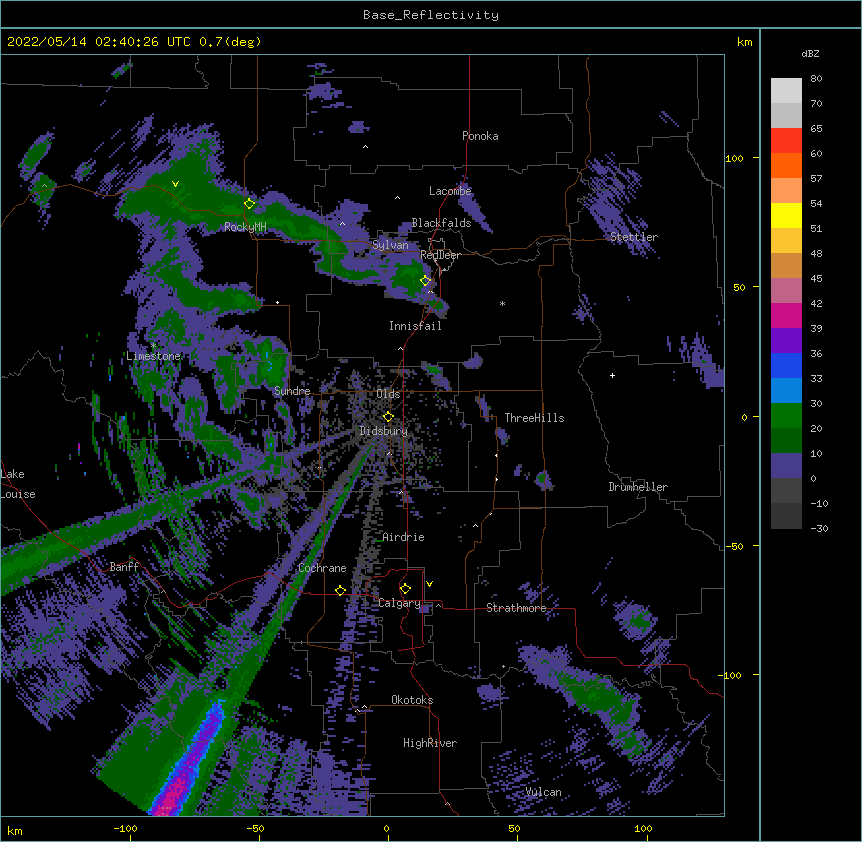Viewport: 862px width, 842px height.
Task: Select the Vulcan label
Action: pyautogui.click(x=543, y=792)
